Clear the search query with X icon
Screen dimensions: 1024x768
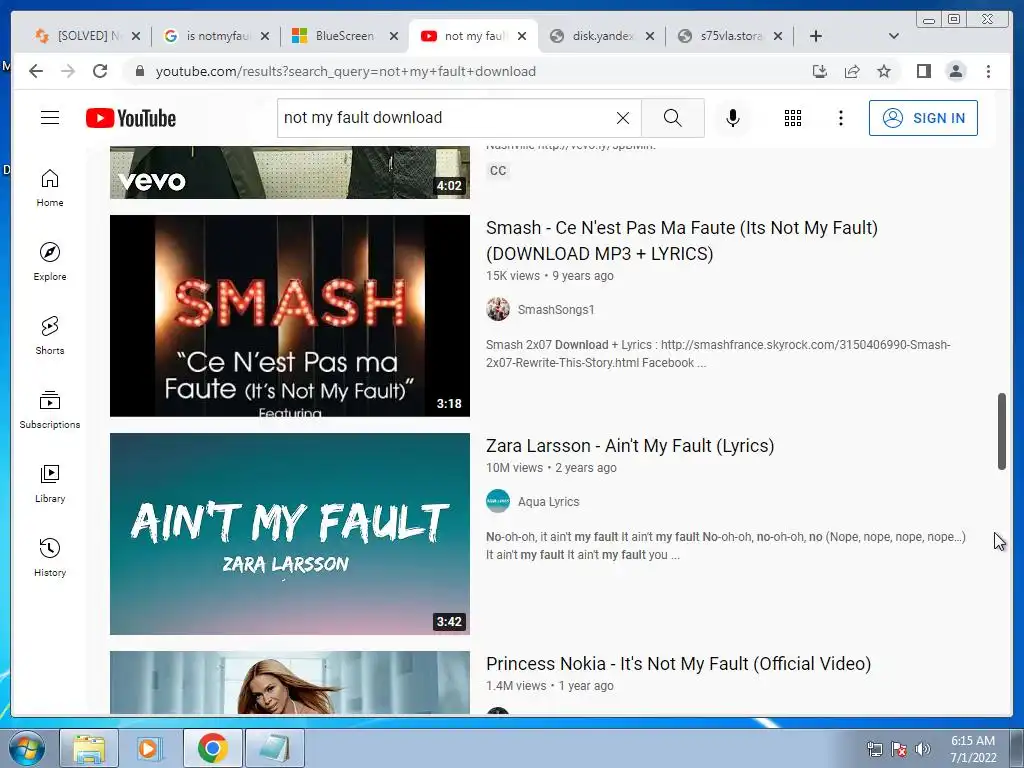point(623,118)
